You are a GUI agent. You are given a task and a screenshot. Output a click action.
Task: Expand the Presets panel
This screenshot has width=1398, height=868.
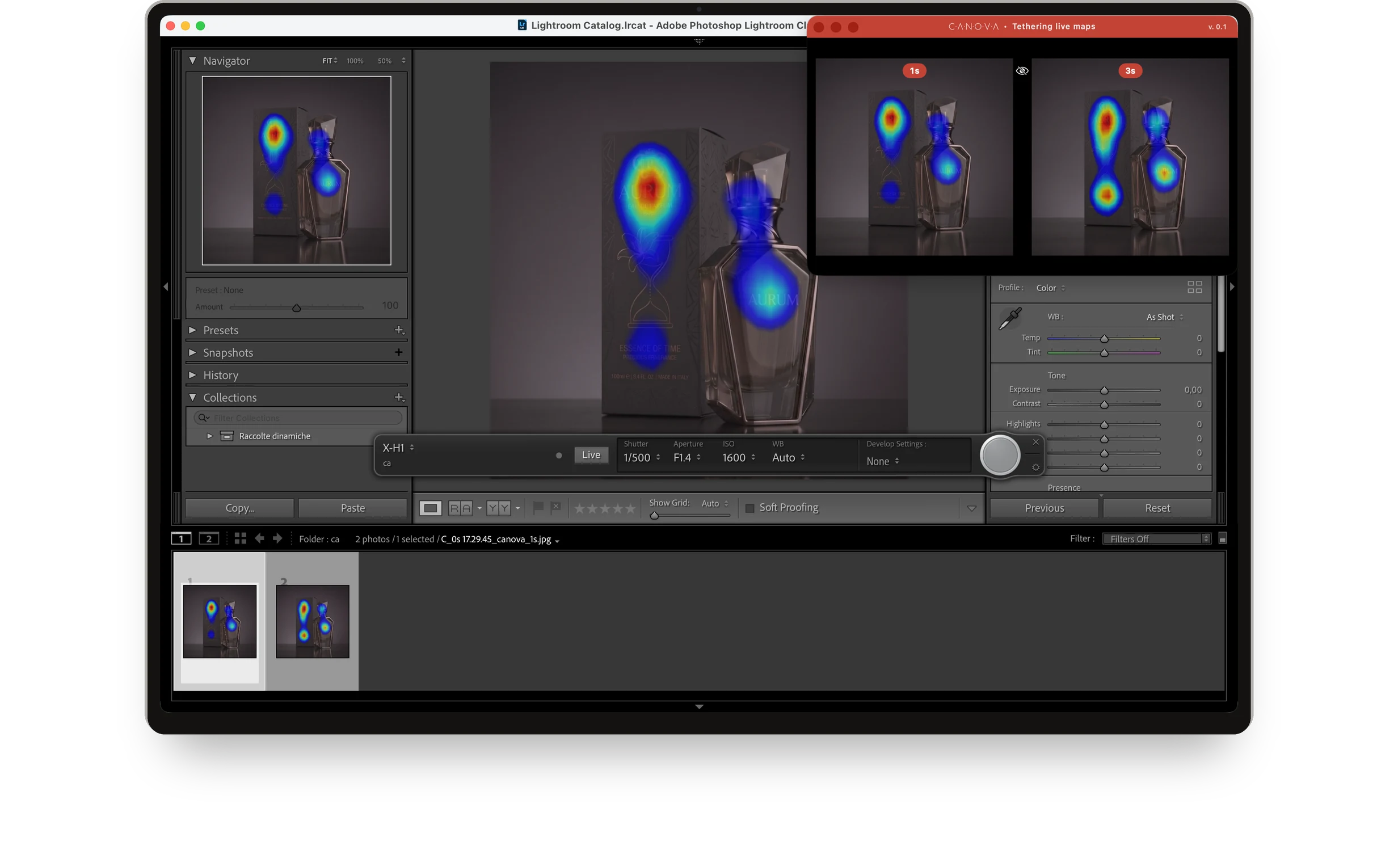[x=192, y=330]
